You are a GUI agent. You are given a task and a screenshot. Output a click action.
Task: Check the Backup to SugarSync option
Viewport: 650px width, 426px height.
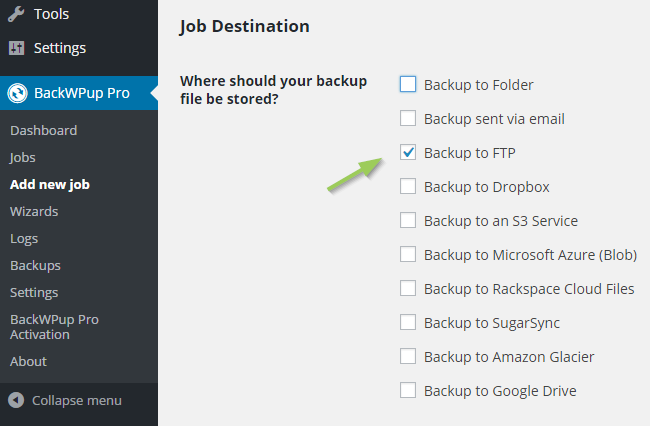(x=408, y=322)
